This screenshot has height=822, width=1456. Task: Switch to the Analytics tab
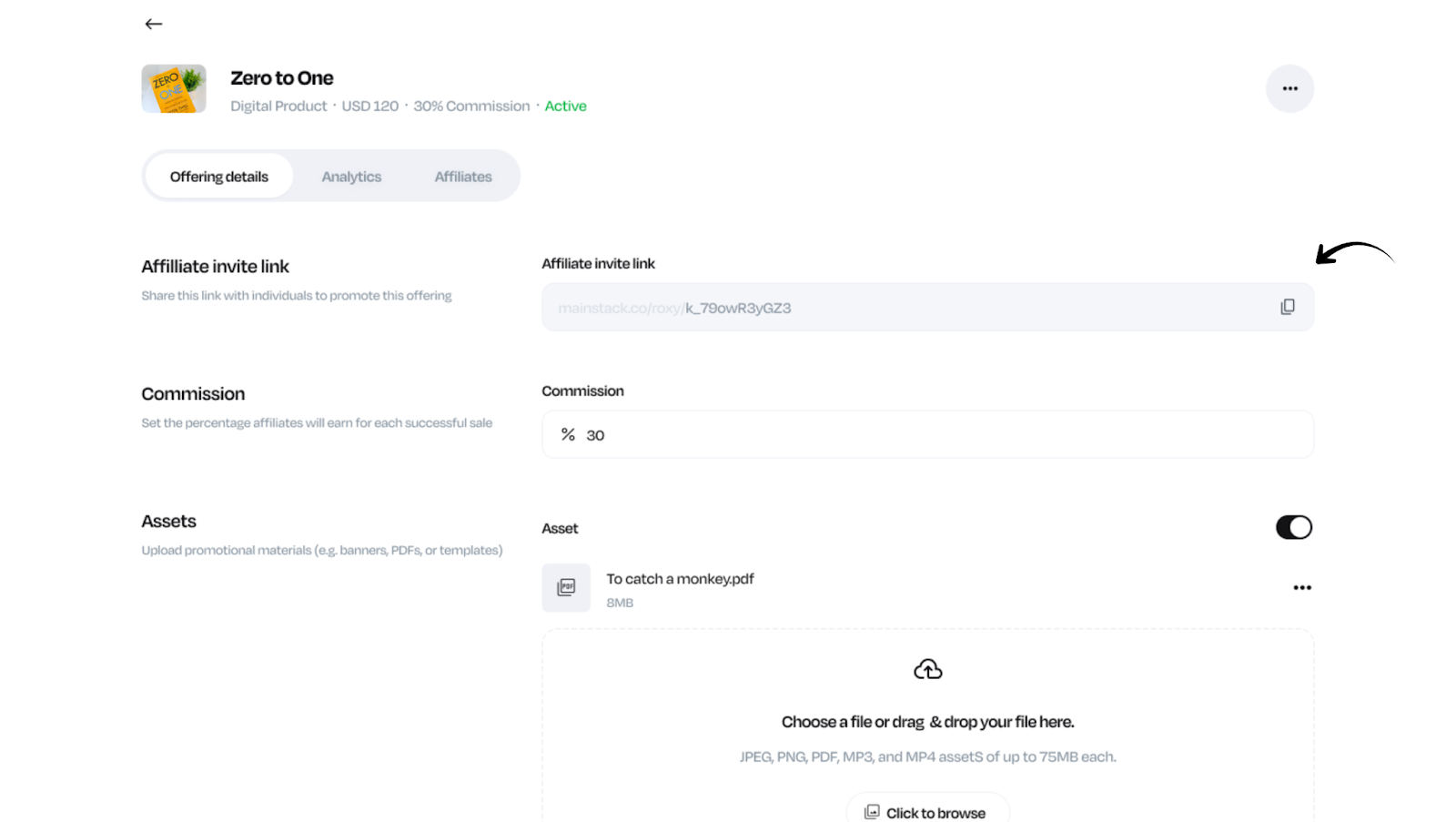[351, 177]
